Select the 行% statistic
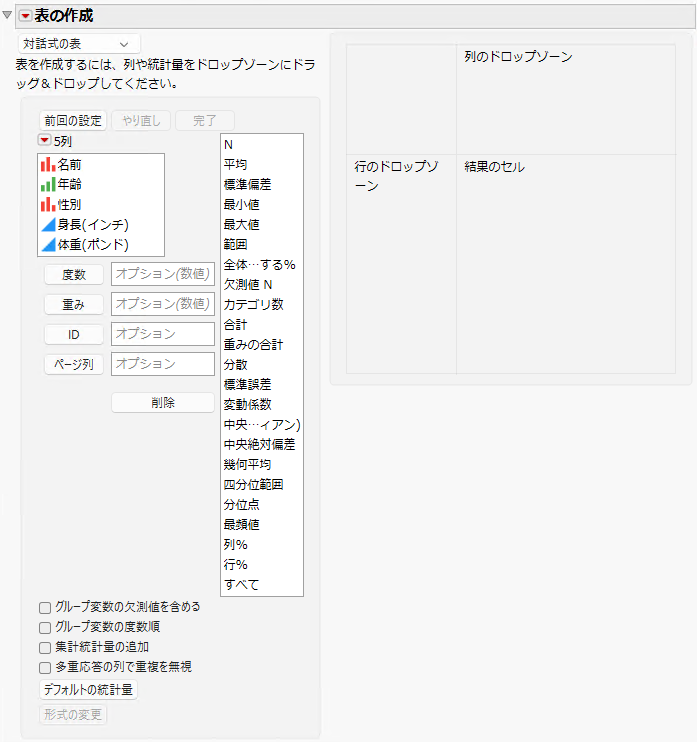The width and height of the screenshot is (697, 742). coord(262,565)
